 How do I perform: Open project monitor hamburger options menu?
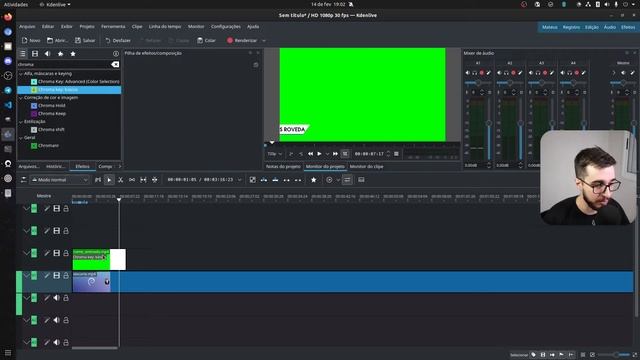(x=396, y=154)
